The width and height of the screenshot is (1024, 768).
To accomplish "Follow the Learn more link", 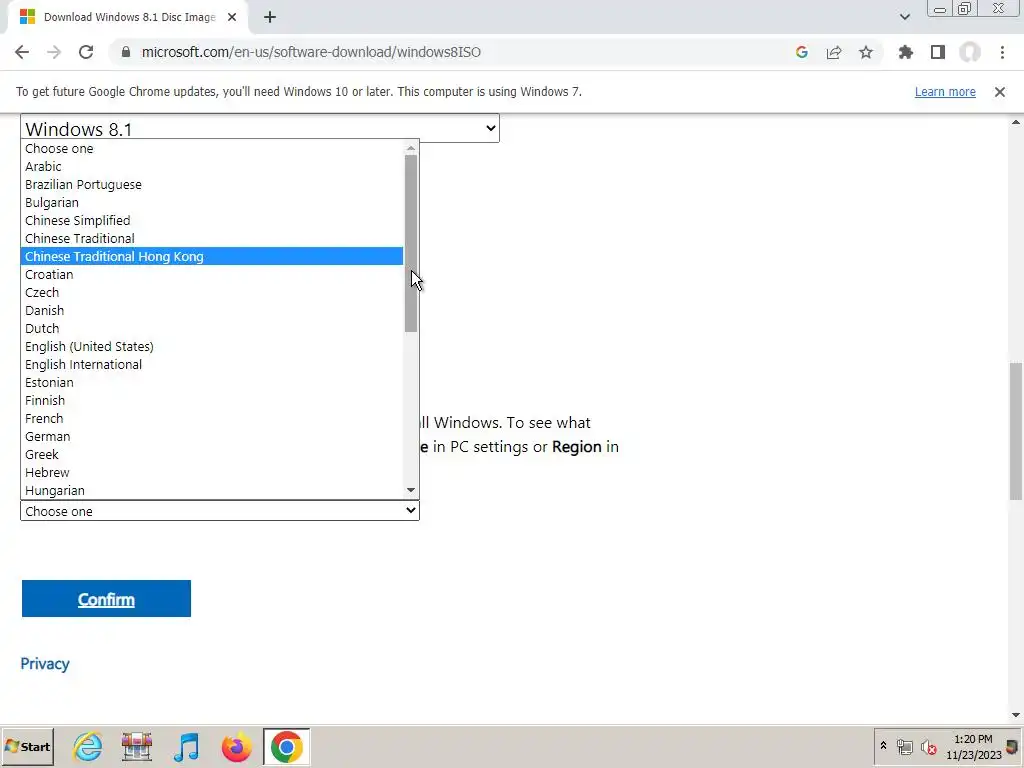I will [945, 92].
